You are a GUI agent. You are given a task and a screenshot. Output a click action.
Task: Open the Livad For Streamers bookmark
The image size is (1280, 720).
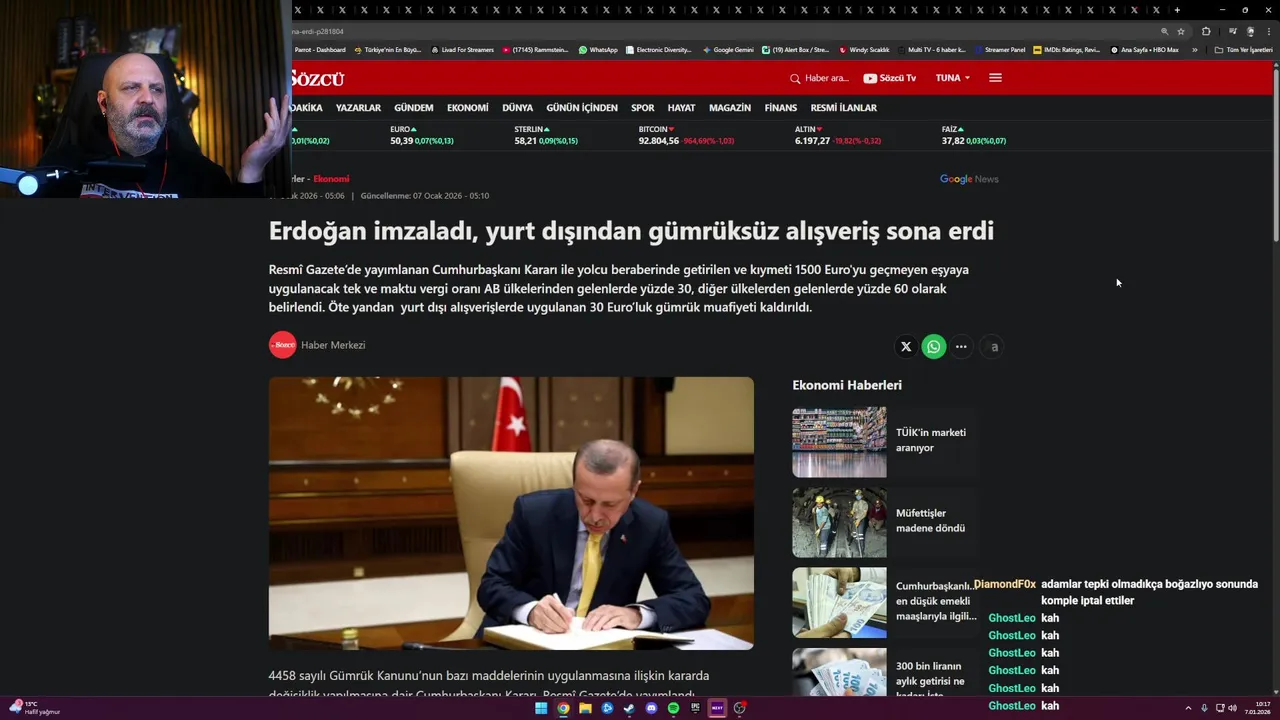tap(461, 49)
